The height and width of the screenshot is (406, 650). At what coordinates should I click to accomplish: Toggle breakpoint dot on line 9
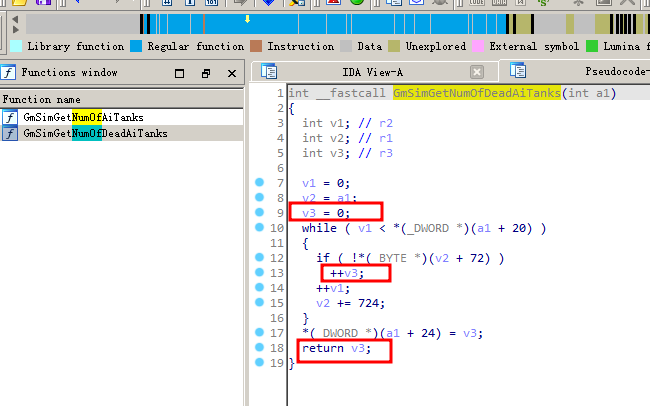(260, 212)
